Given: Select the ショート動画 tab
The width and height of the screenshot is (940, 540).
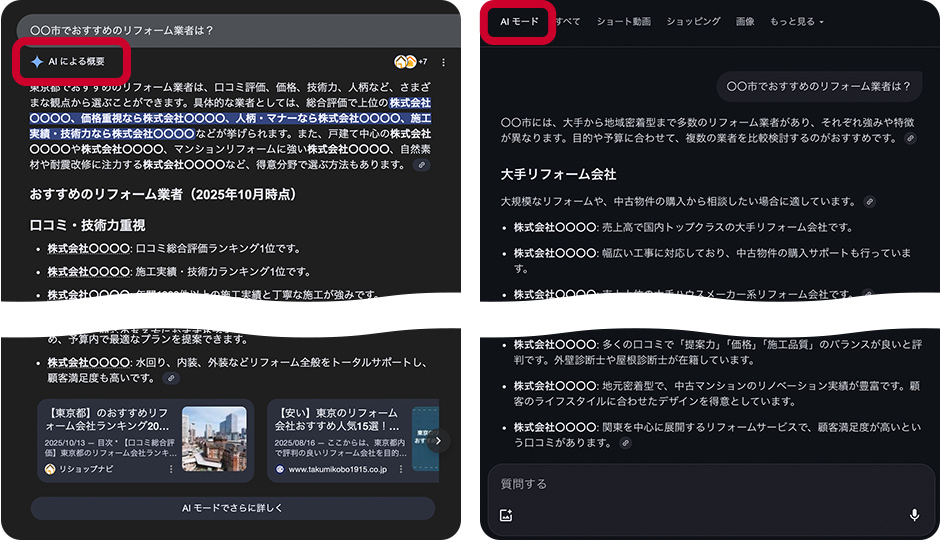Looking at the screenshot, I should (623, 21).
